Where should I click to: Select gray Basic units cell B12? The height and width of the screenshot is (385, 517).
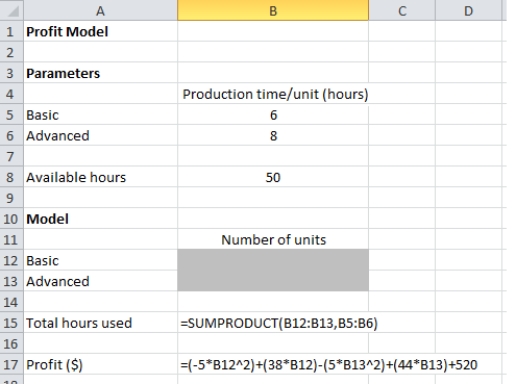tap(273, 260)
